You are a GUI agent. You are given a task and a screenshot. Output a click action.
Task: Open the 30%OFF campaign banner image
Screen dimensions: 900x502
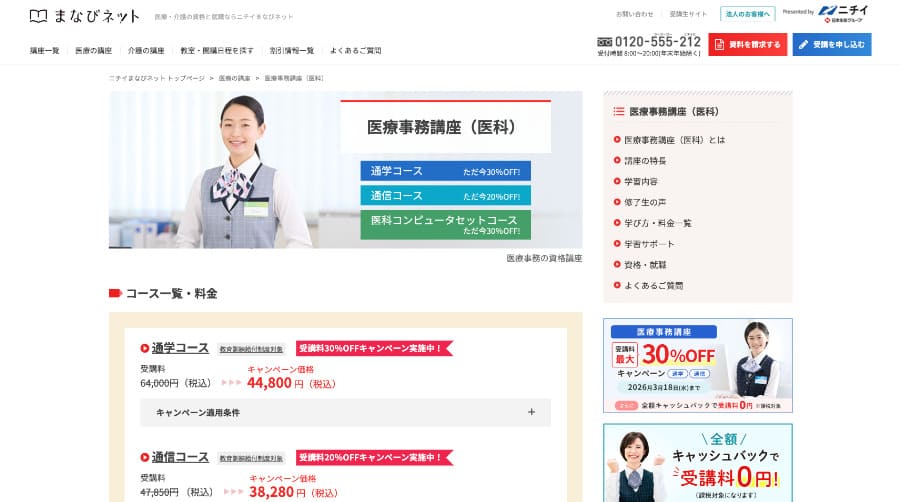[x=697, y=365]
